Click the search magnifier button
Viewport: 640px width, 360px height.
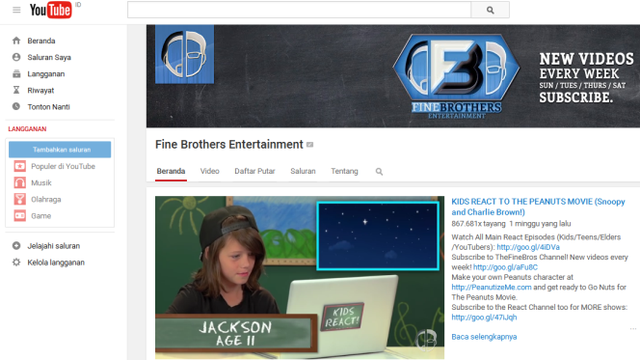490,10
